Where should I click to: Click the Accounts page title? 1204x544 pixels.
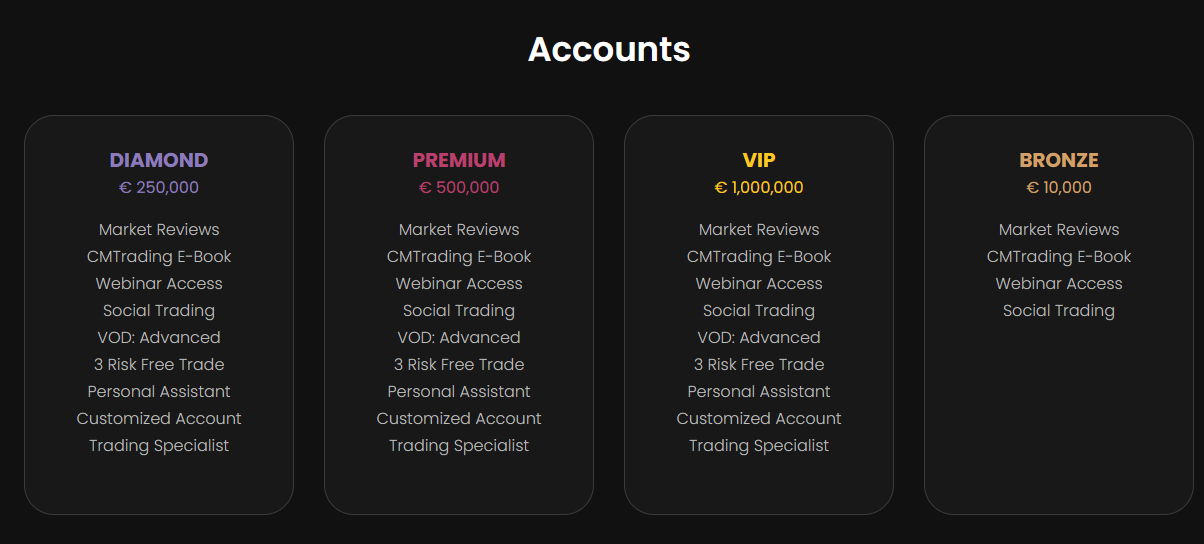pyautogui.click(x=609, y=49)
